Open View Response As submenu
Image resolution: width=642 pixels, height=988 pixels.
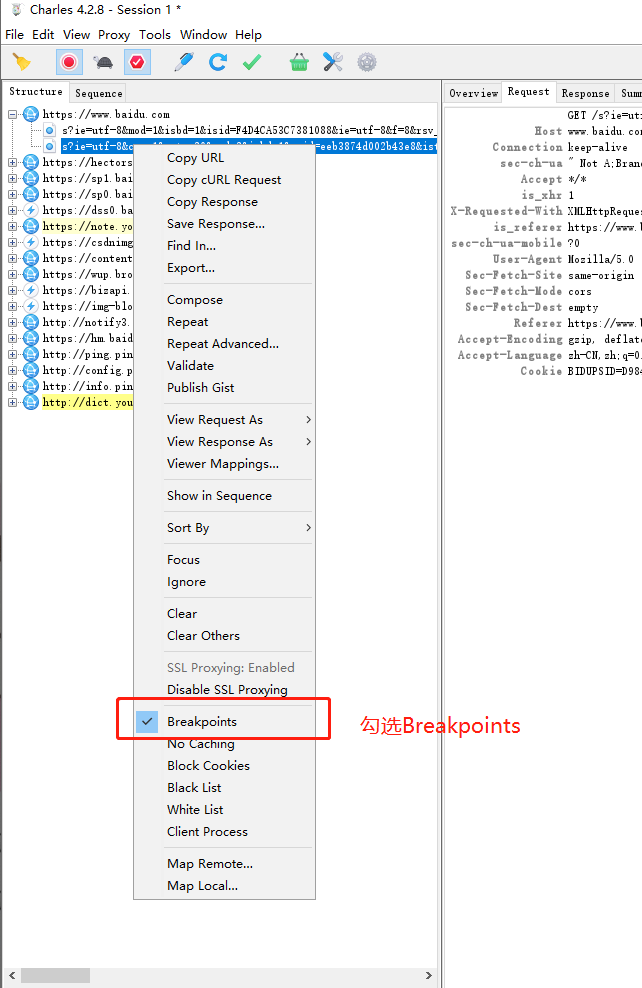(224, 442)
